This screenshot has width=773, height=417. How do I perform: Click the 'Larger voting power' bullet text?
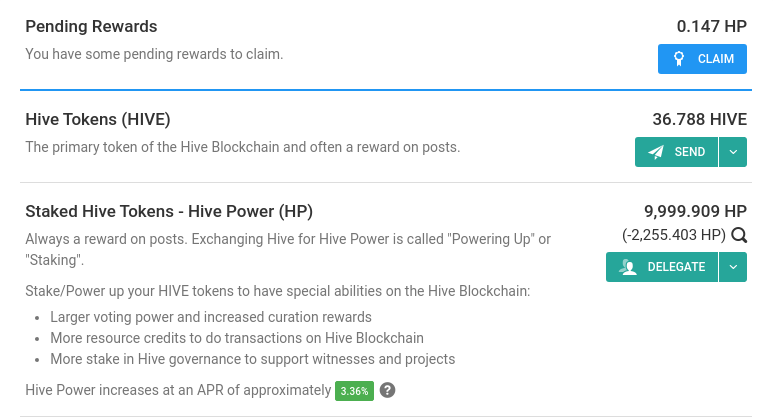click(211, 317)
